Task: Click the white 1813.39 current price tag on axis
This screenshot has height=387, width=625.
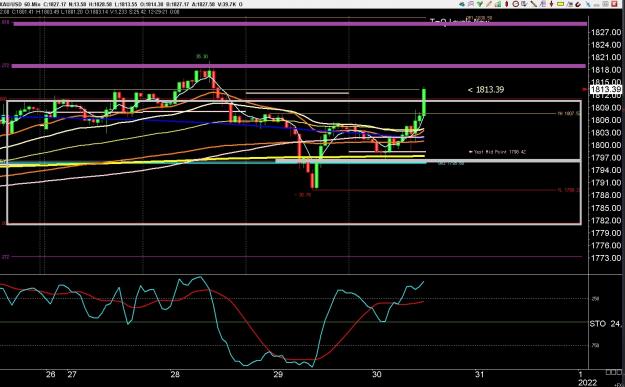Action: pos(606,90)
